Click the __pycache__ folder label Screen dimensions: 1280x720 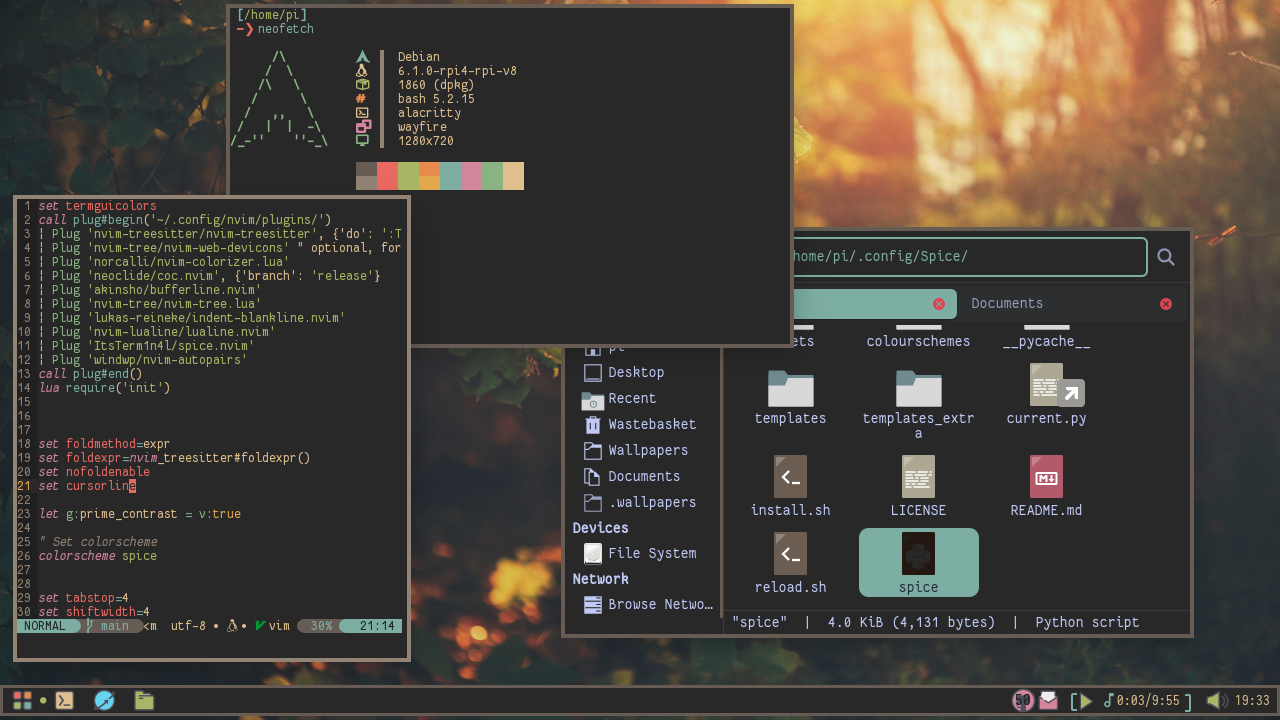(x=1046, y=341)
